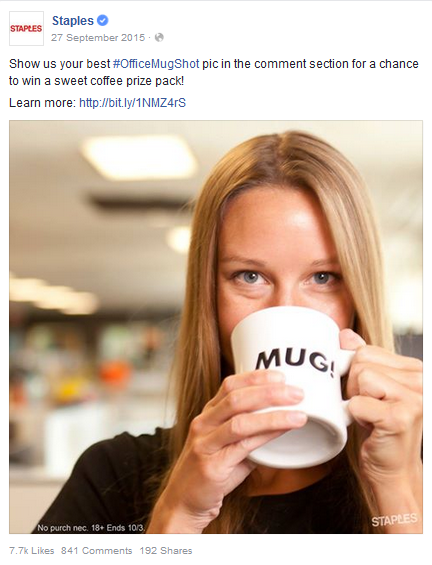Click the blurred orange object in background
This screenshot has height=565, width=432.
[115, 373]
